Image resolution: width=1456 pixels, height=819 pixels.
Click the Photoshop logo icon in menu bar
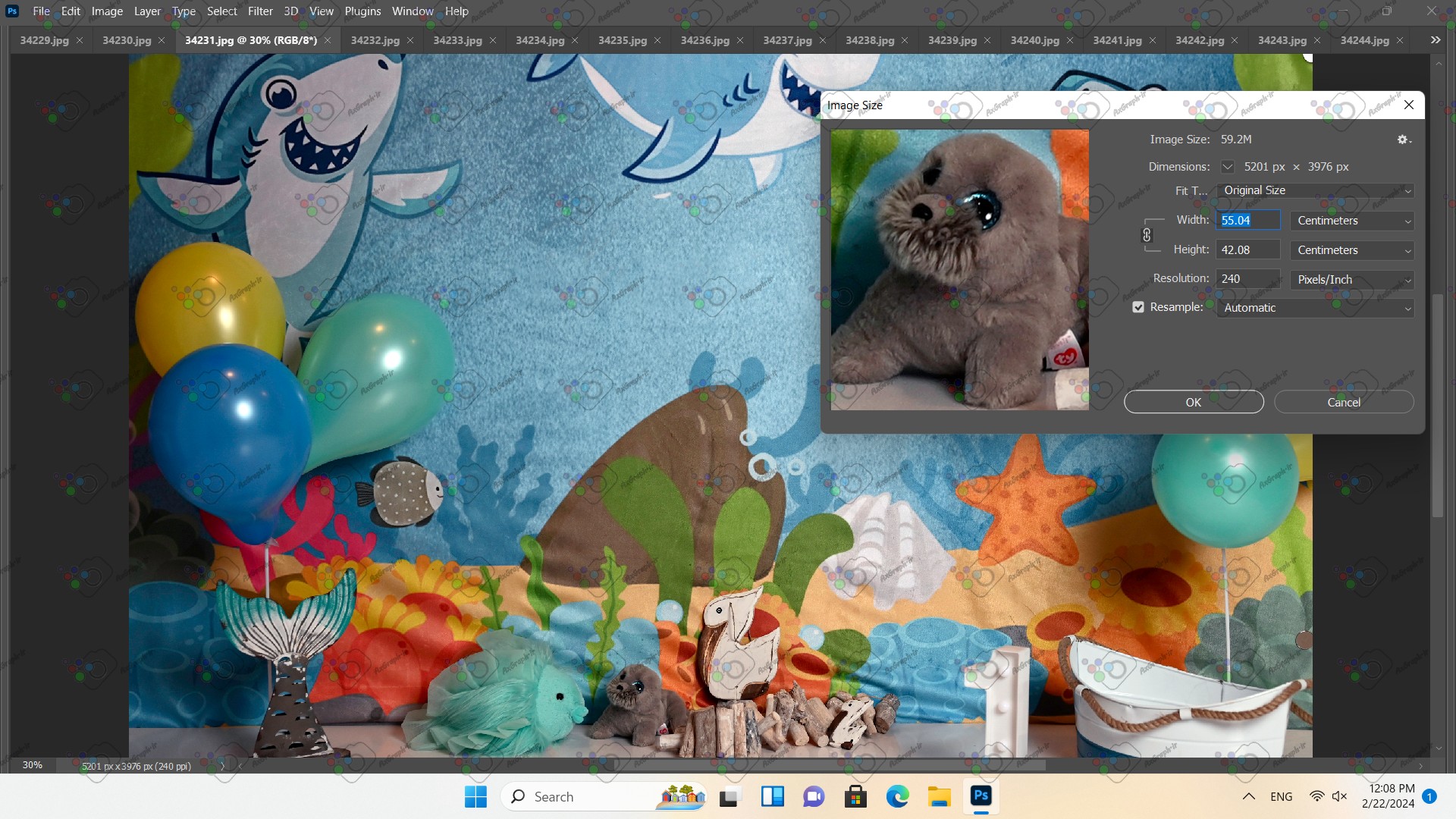12,11
